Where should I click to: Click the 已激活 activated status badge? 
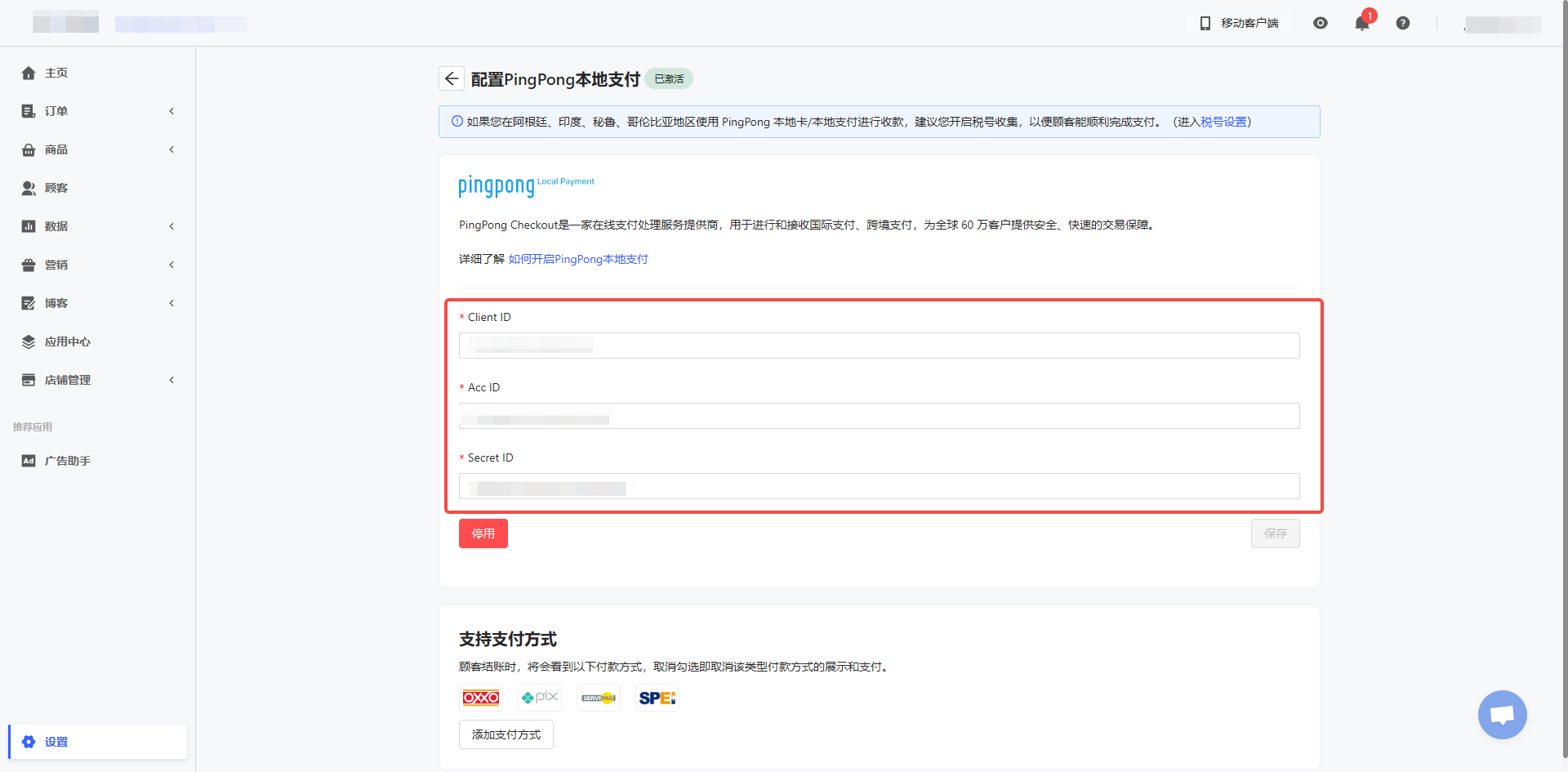(669, 78)
